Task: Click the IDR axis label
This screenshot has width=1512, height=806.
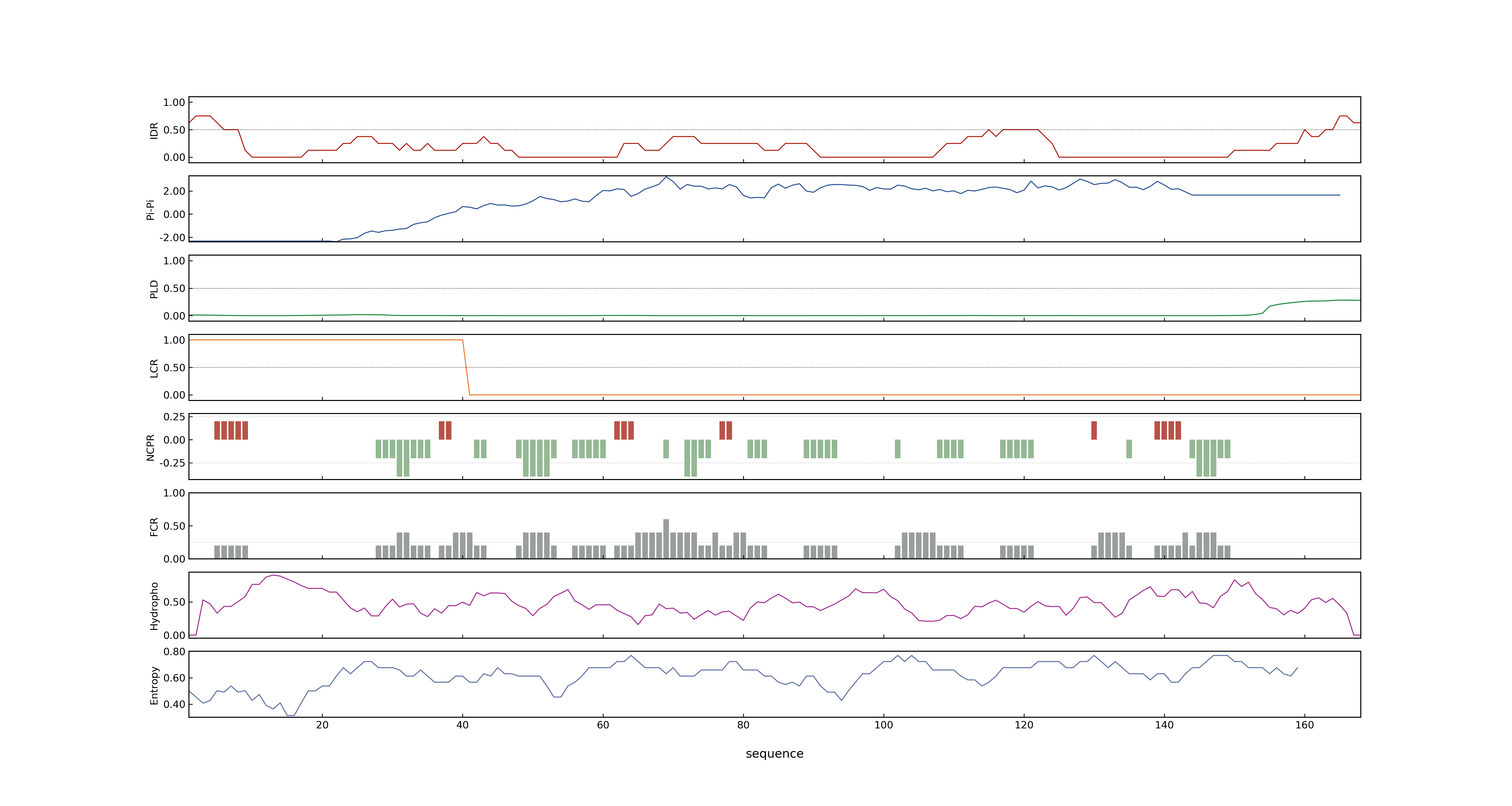Action: 154,130
